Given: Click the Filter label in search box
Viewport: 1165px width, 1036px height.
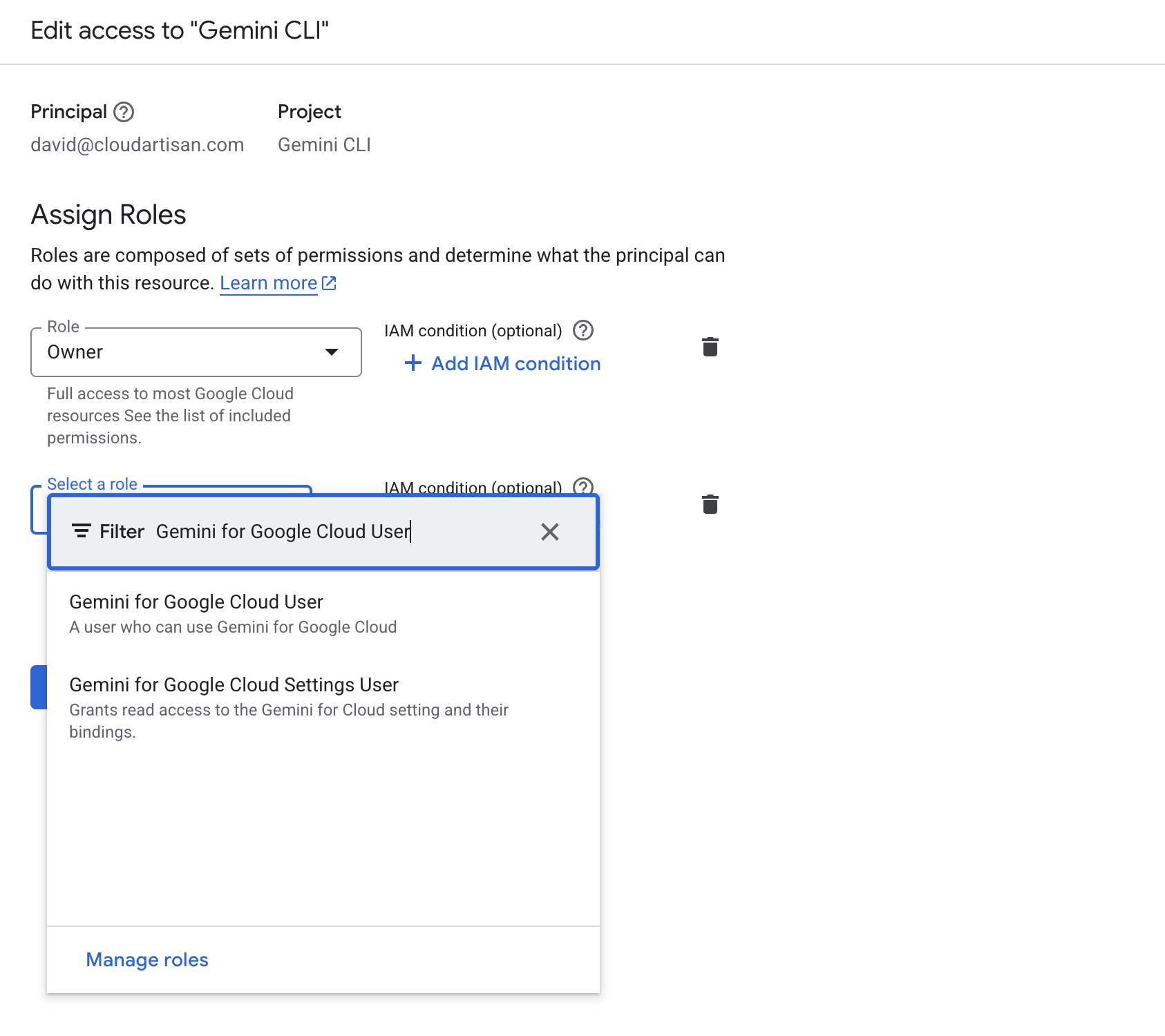Looking at the screenshot, I should 122,532.
